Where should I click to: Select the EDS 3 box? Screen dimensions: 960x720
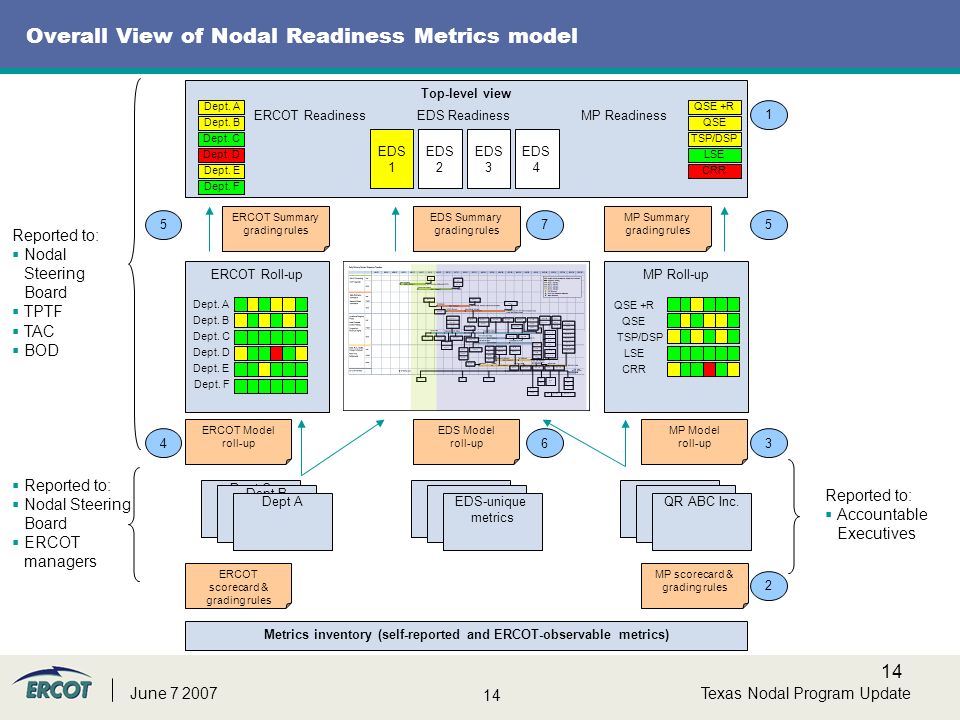[488, 159]
